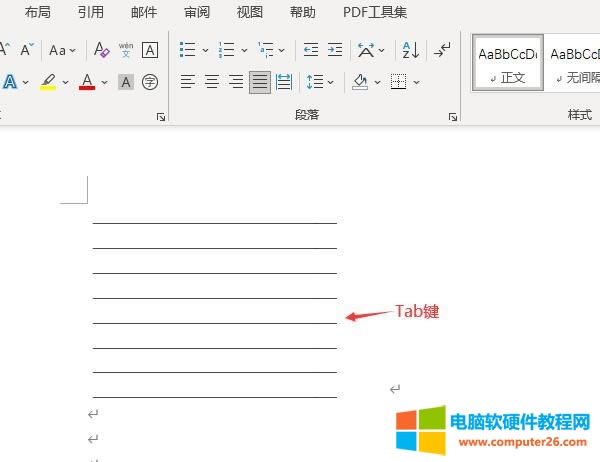Click the A-Z Sort icon
Viewport: 600px width, 462px height.
[410, 50]
